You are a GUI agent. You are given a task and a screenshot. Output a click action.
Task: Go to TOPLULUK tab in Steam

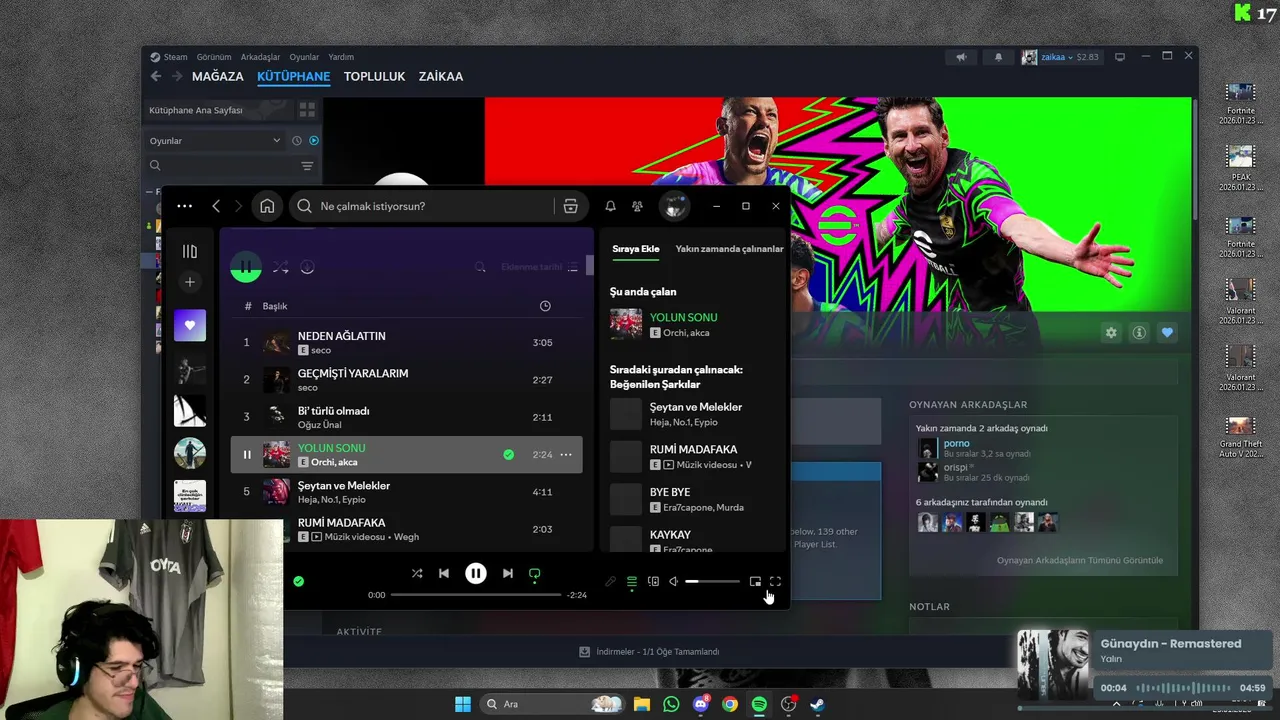pyautogui.click(x=374, y=76)
